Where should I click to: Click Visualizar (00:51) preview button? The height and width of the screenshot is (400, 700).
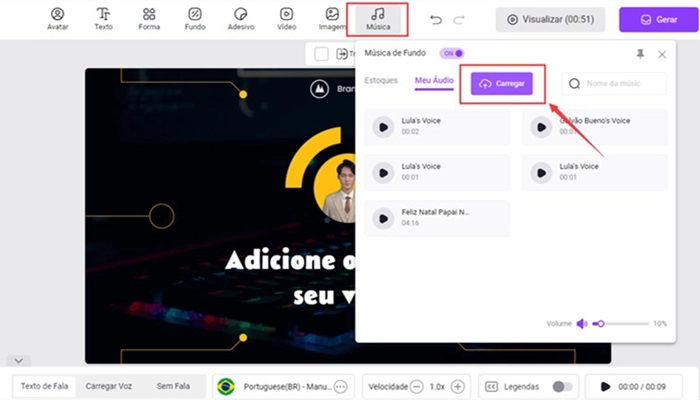[x=550, y=20]
